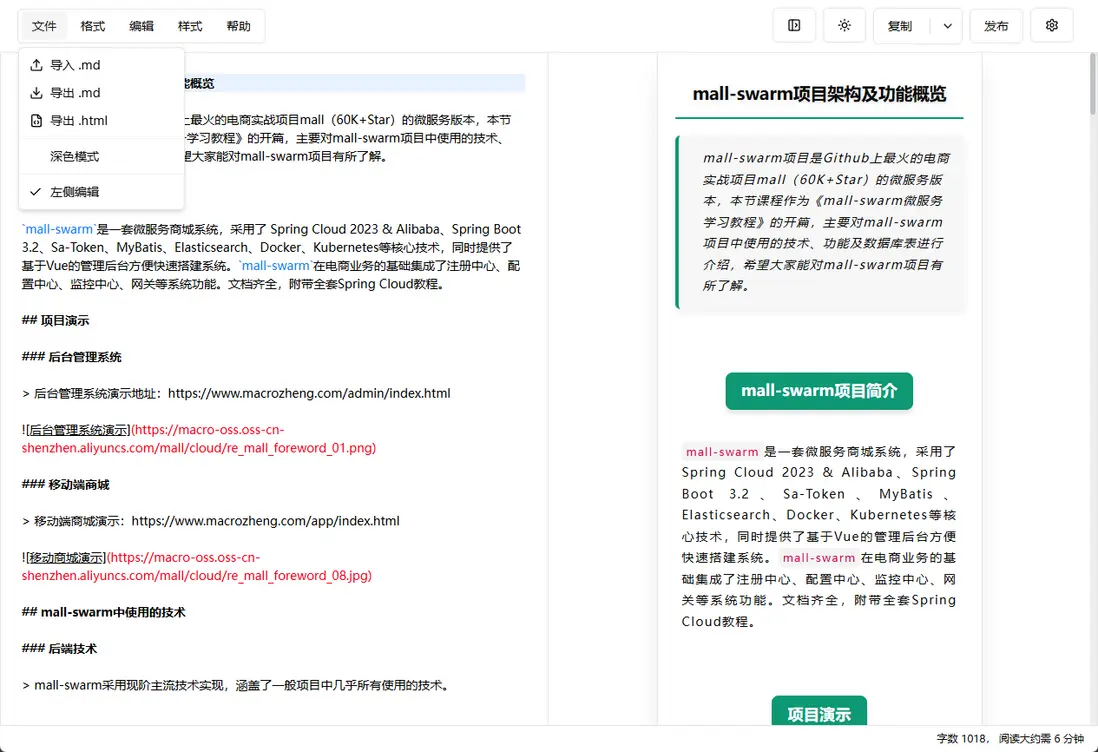Viewport: 1098px width, 752px height.
Task: Click the > mall-swarm采用现阶主流技术实现 quote line
Action: (x=235, y=685)
